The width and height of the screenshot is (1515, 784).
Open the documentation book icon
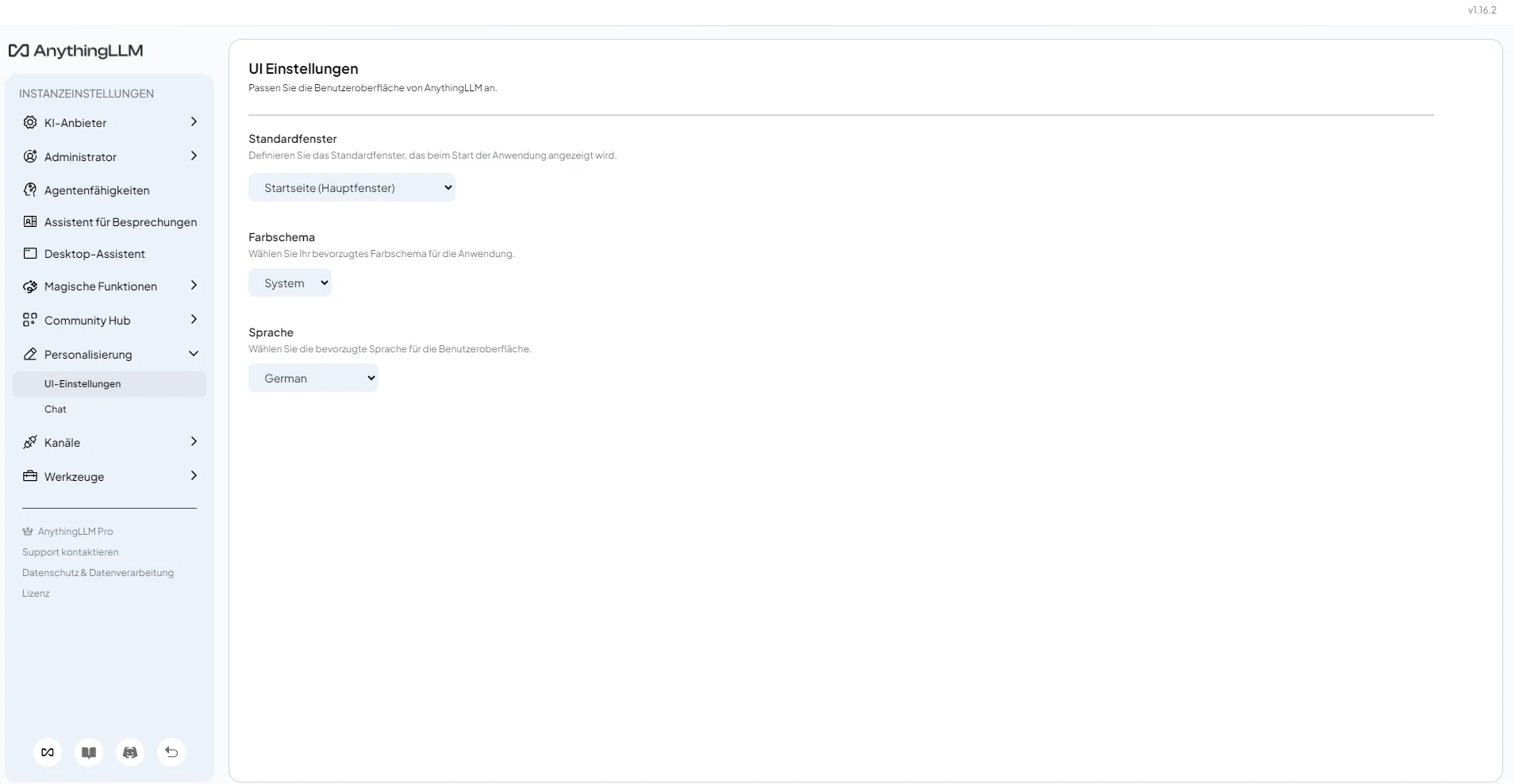89,752
